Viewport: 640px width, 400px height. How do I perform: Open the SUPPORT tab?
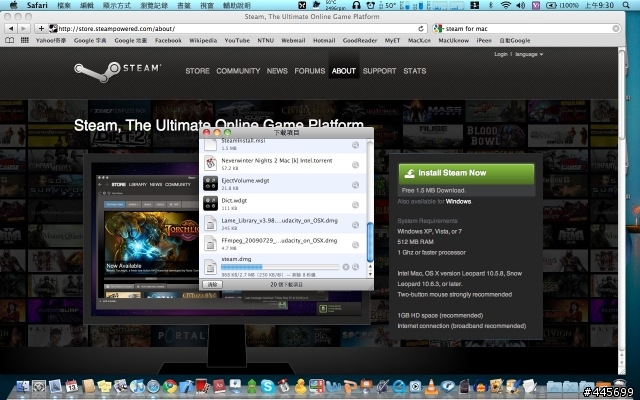(x=379, y=71)
